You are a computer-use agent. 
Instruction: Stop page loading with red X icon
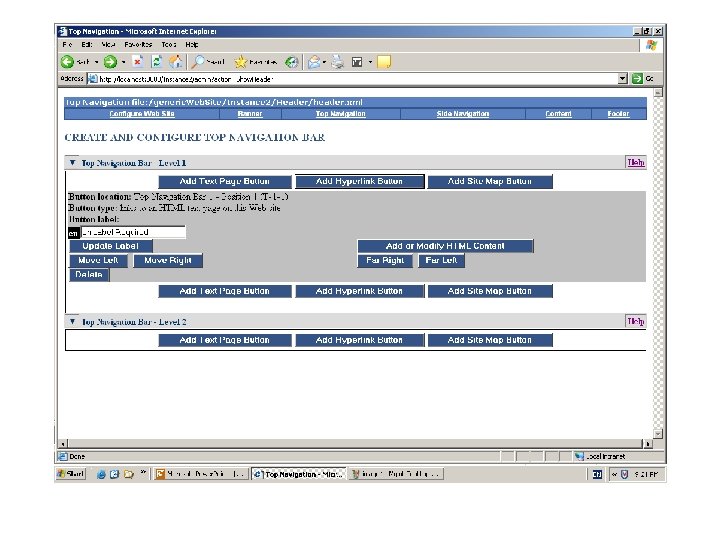(x=137, y=62)
